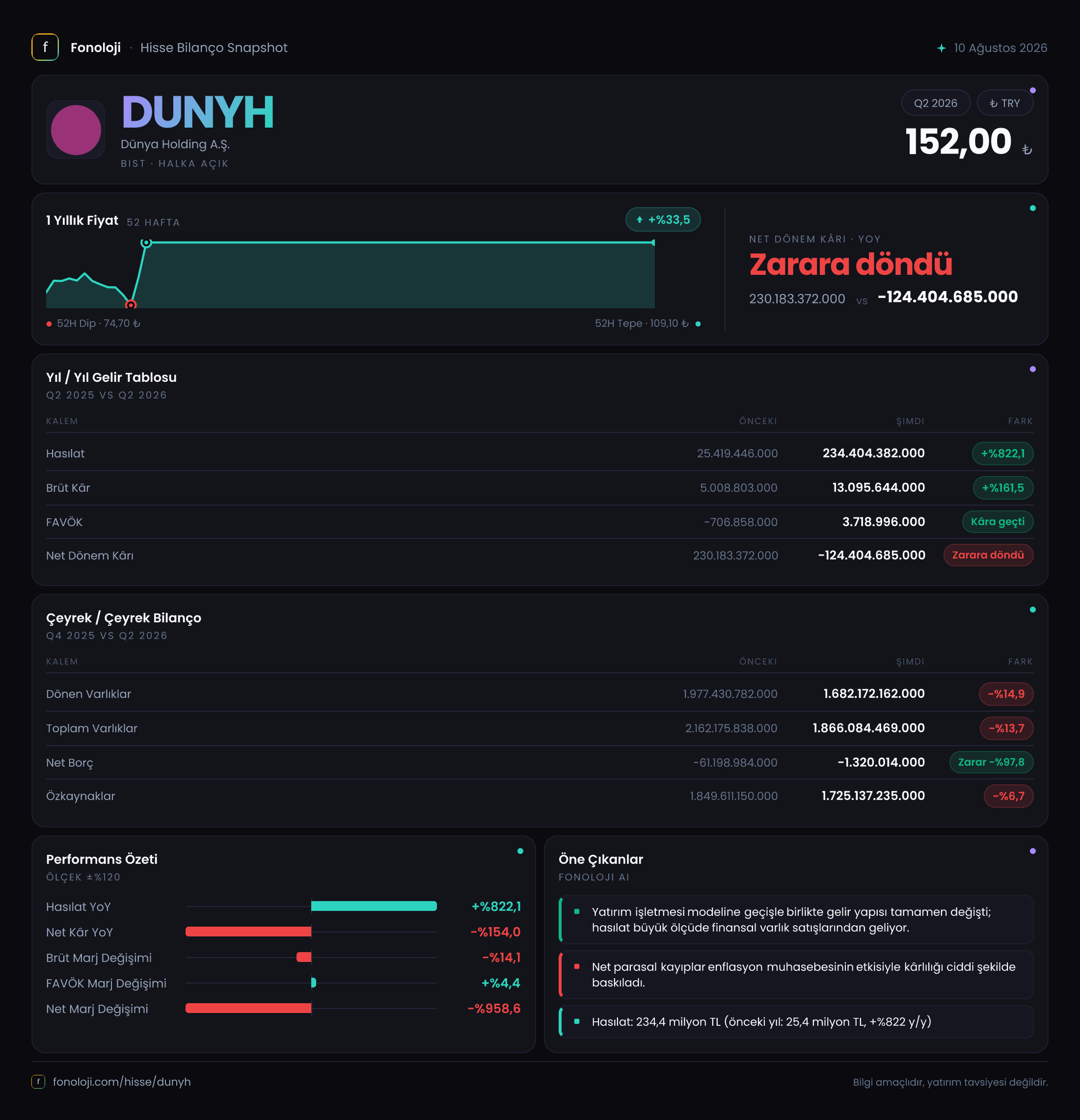
Task: Click the small footer Fonoloji logo icon
Action: (x=38, y=1081)
